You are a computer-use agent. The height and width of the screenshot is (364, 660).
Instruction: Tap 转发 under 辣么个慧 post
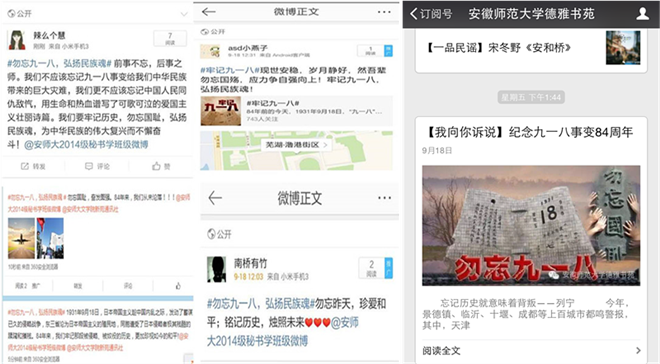click(x=33, y=166)
